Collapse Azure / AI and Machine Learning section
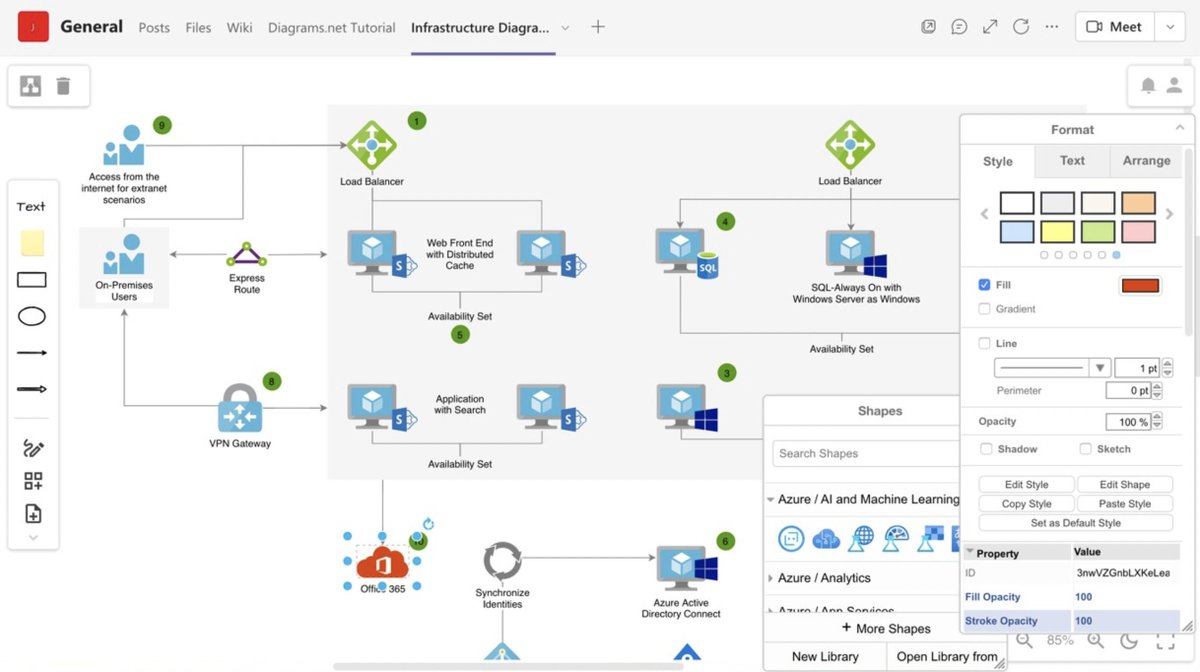 click(771, 499)
